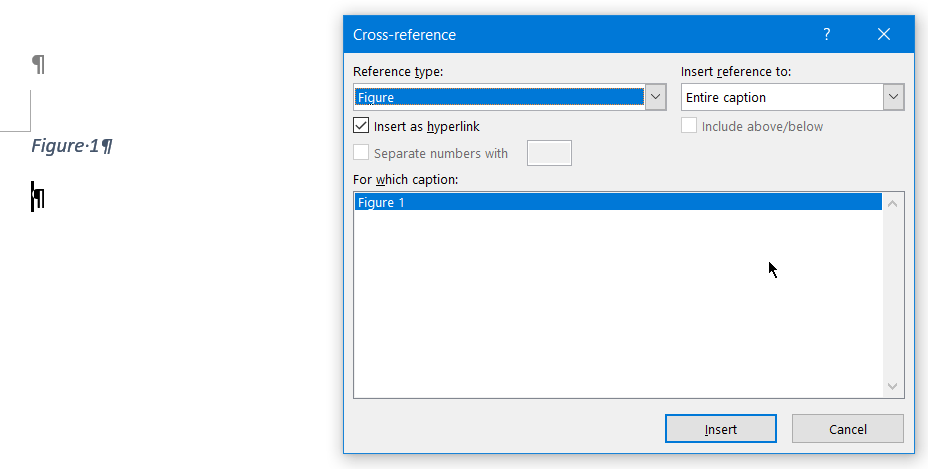Toggle Include above/below checkbox
The image size is (928, 469).
pyautogui.click(x=689, y=126)
